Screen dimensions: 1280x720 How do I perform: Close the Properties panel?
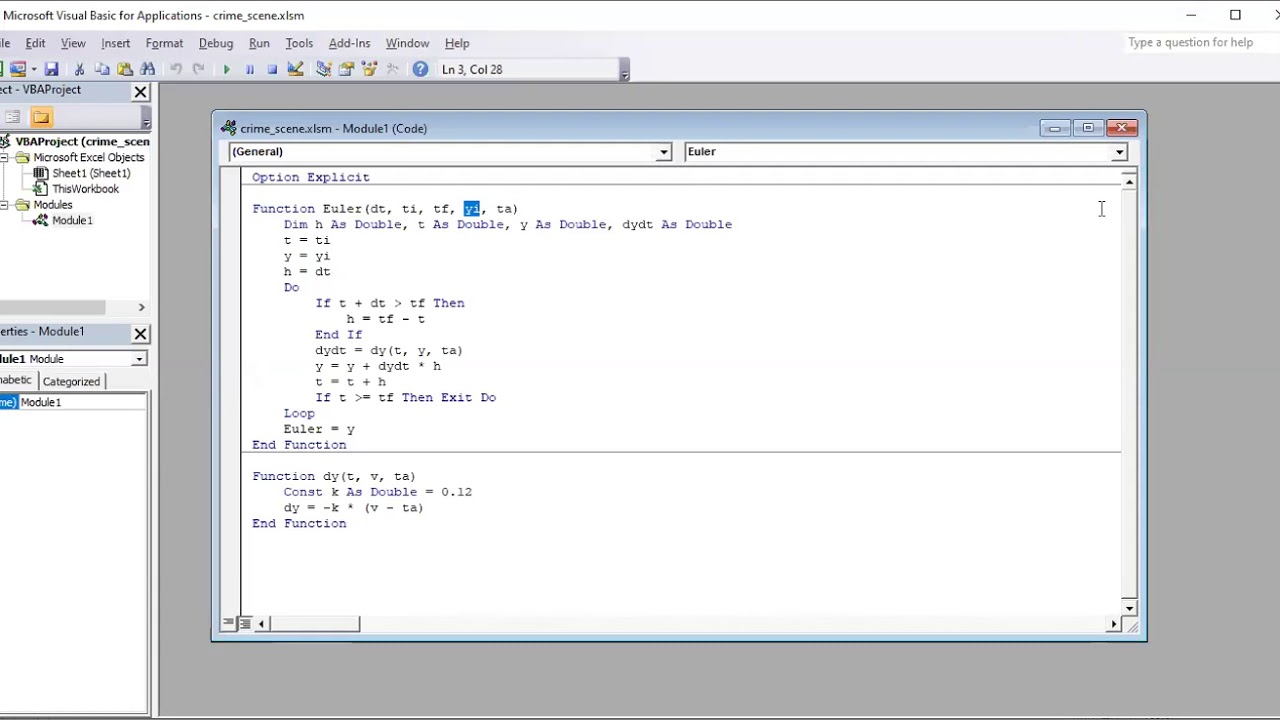(x=140, y=334)
